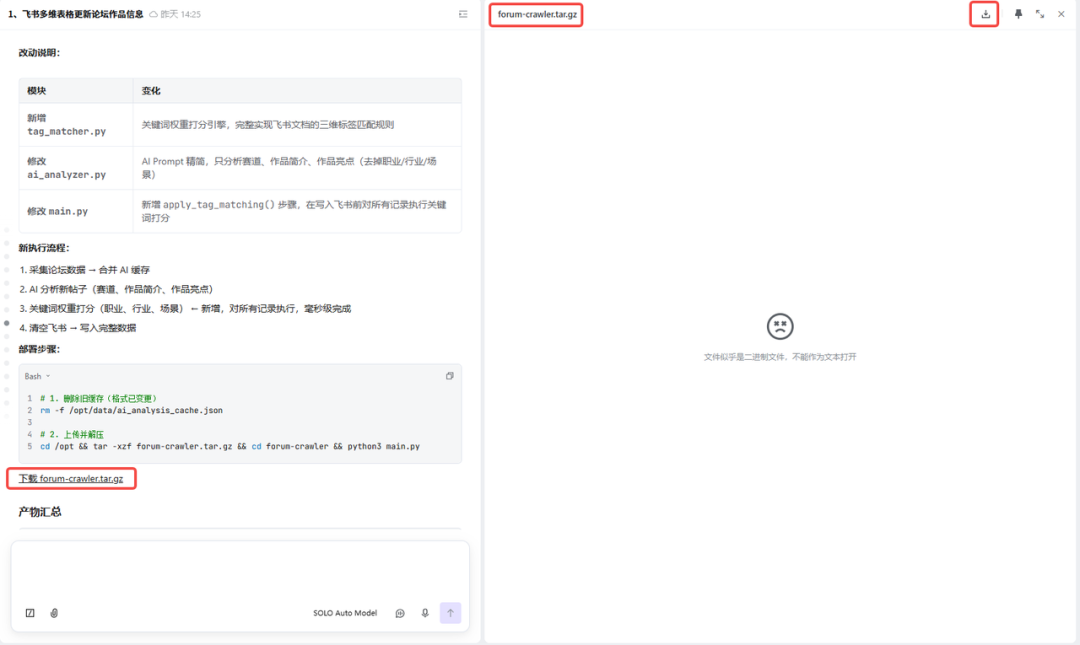This screenshot has height=645, width=1080.
Task: Click the 新增 tag_matcher.py table cell
Action: click(x=76, y=125)
